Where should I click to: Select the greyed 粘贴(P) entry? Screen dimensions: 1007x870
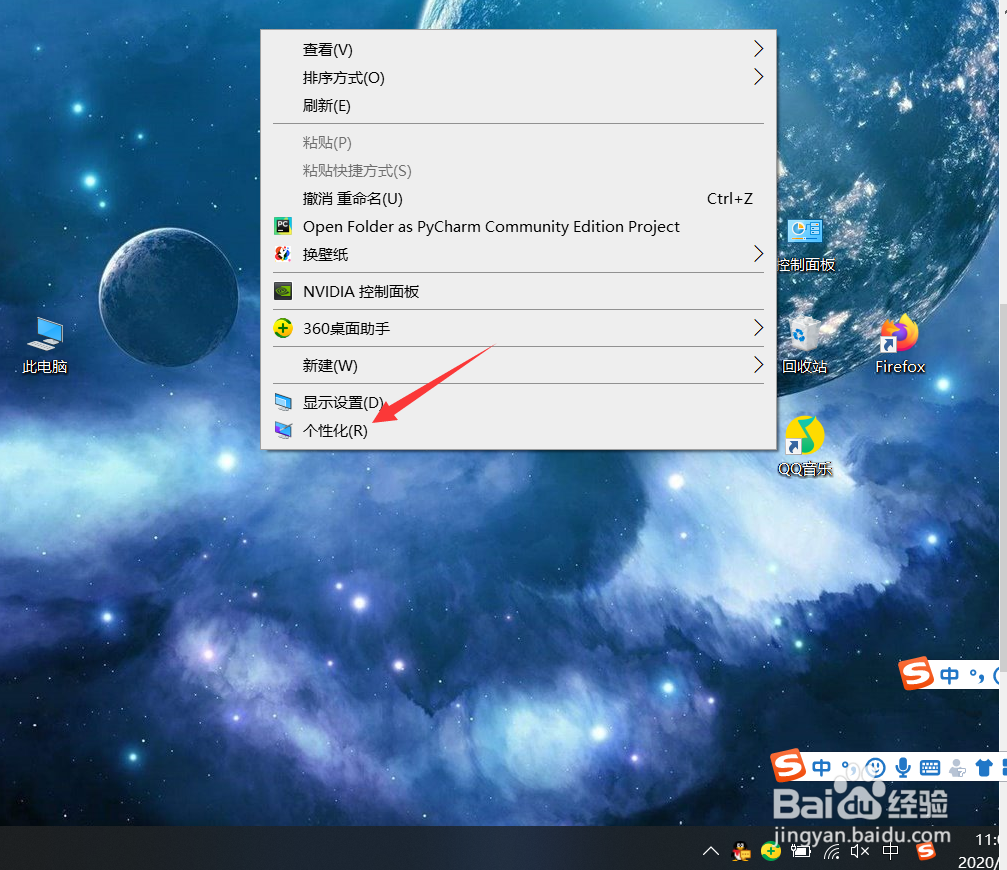tap(518, 143)
